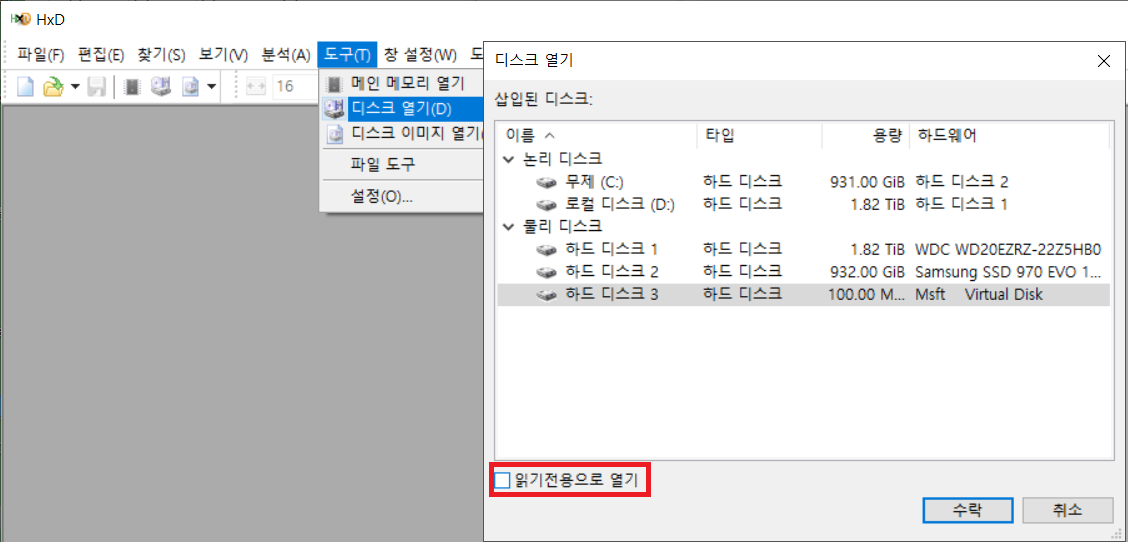Screen dimensions: 1128x542
Task: Select the 무제 (C:) logical disk icon
Action: click(546, 182)
